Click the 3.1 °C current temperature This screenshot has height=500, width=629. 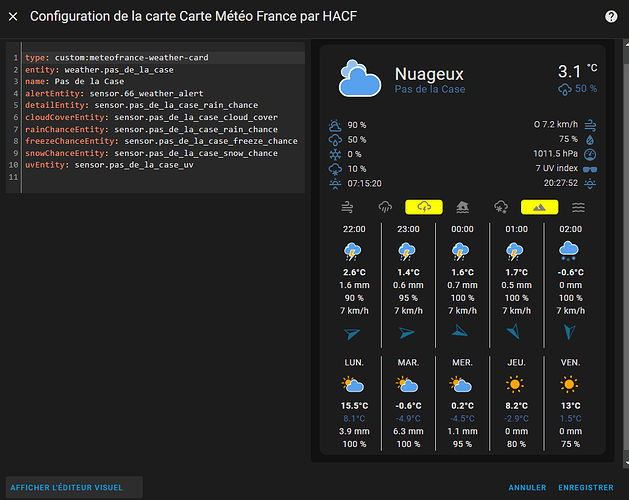(577, 71)
